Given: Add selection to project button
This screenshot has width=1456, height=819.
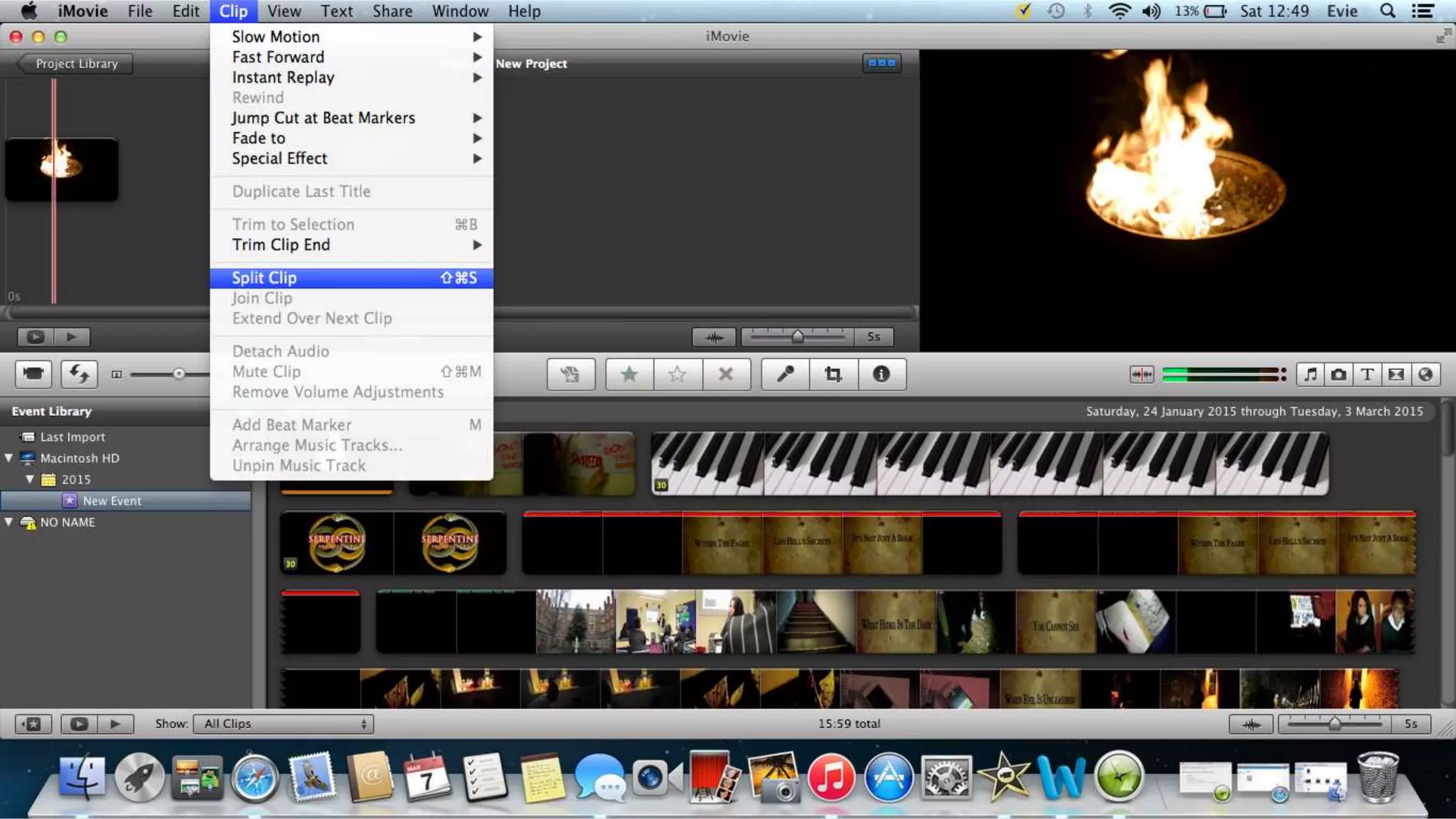Looking at the screenshot, I should (x=570, y=374).
